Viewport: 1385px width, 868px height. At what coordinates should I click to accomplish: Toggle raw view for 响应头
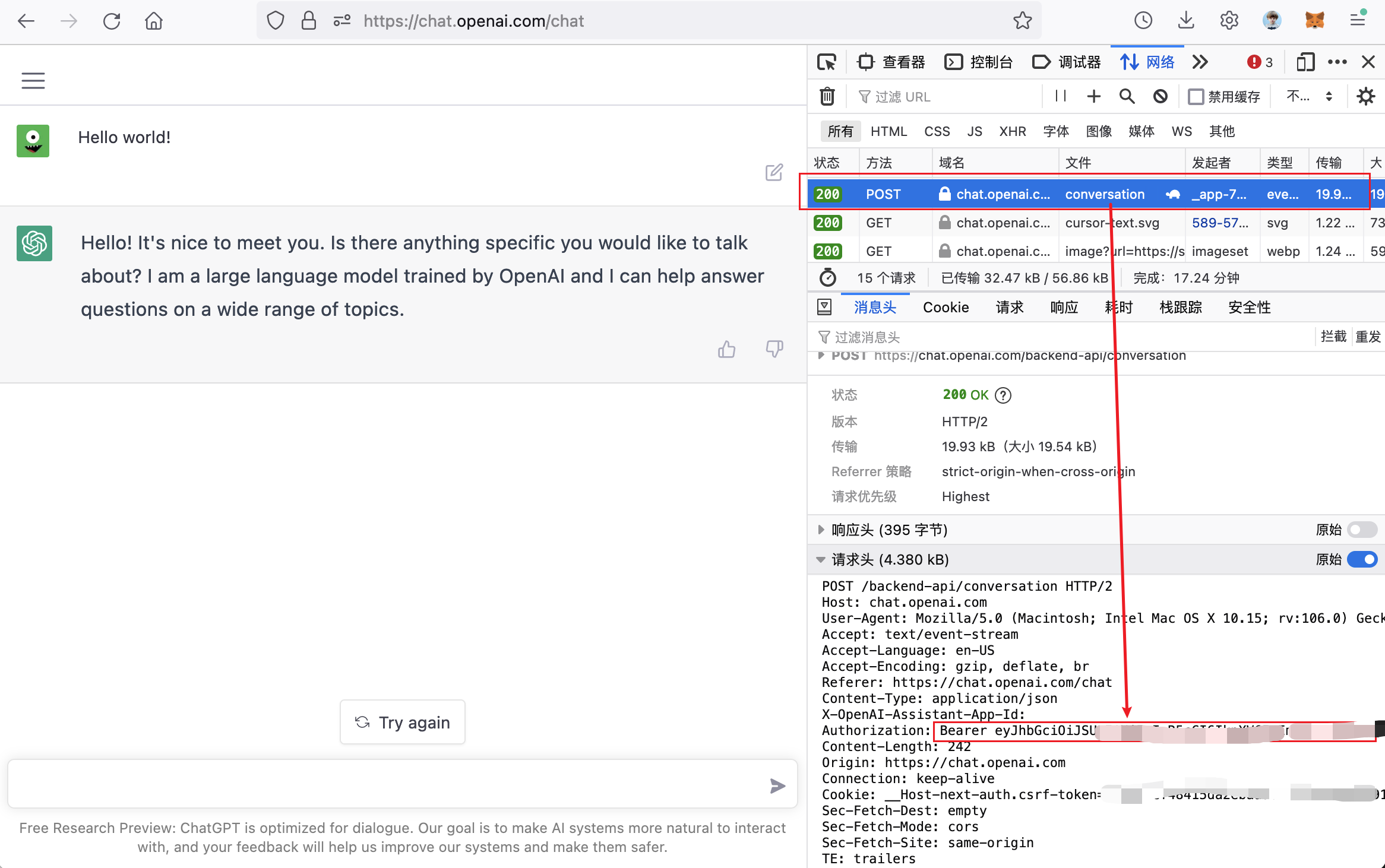(x=1362, y=530)
